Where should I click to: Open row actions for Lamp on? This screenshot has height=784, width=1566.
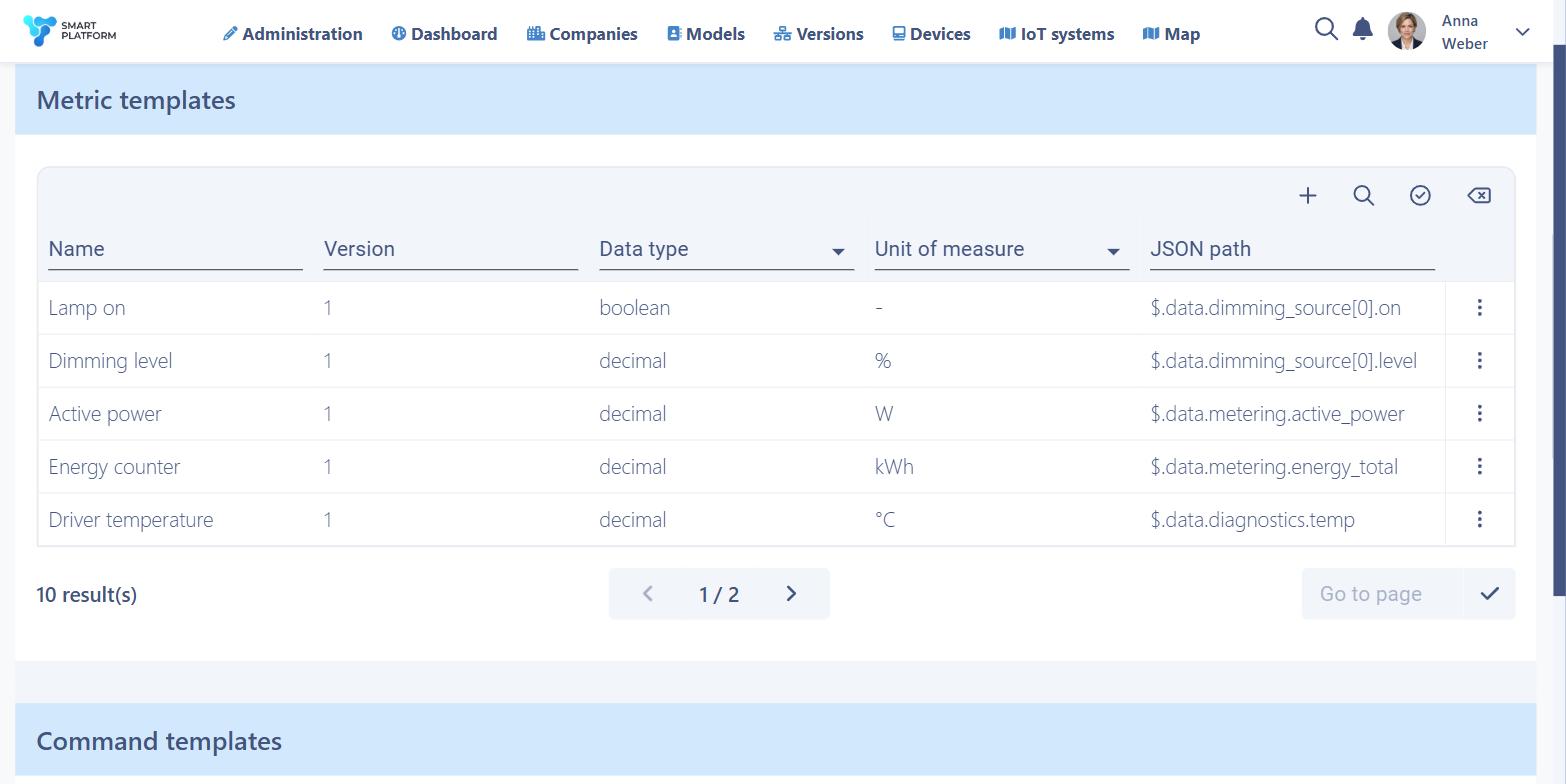click(1479, 308)
